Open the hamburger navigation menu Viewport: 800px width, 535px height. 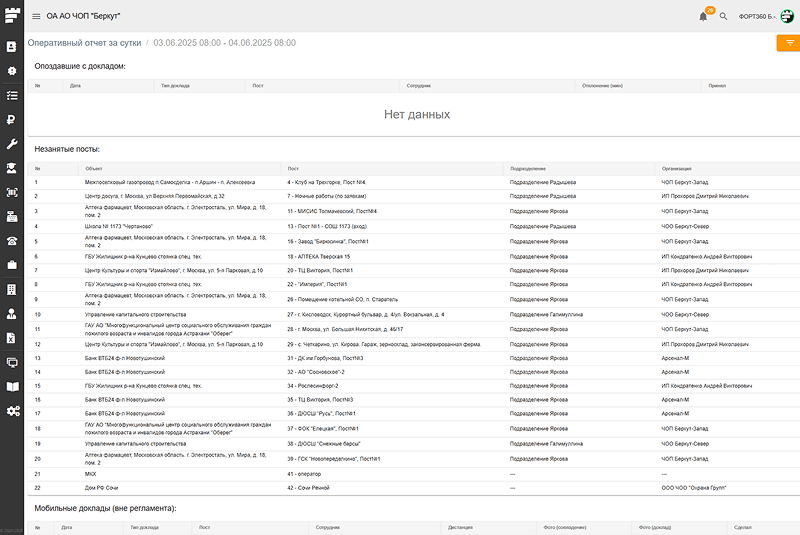click(36, 16)
